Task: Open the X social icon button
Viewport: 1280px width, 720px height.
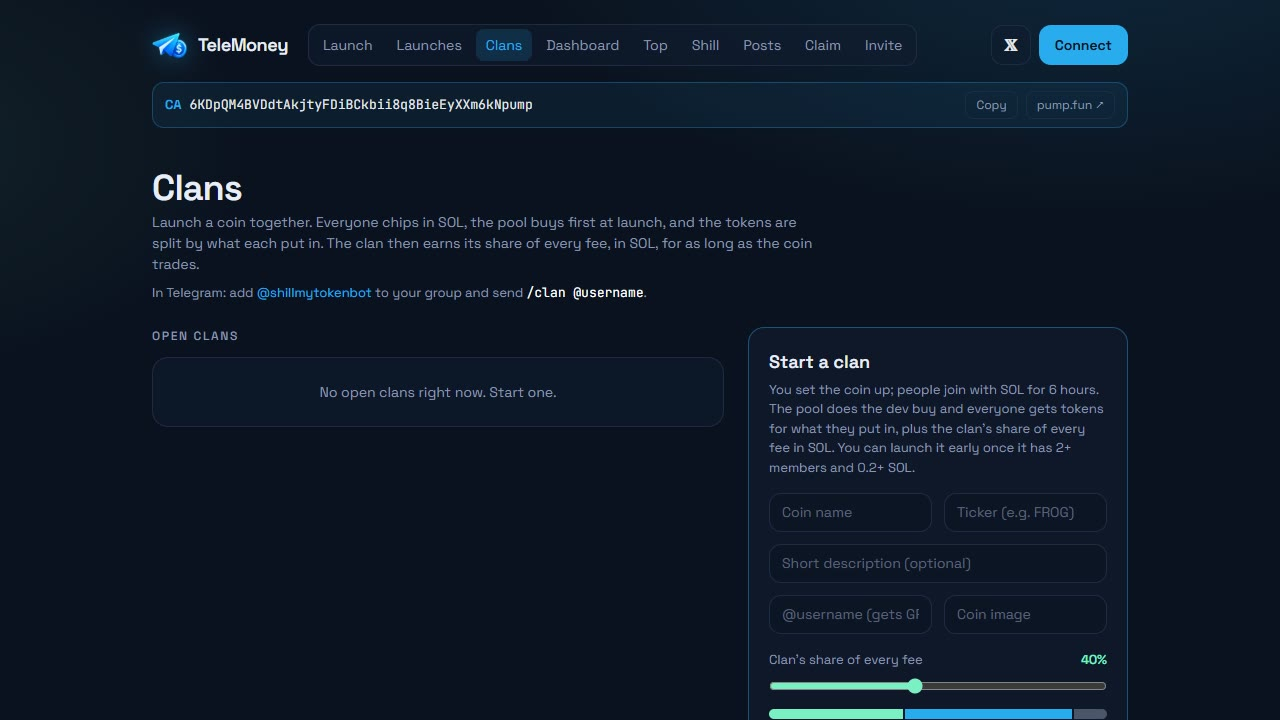Action: point(1011,45)
